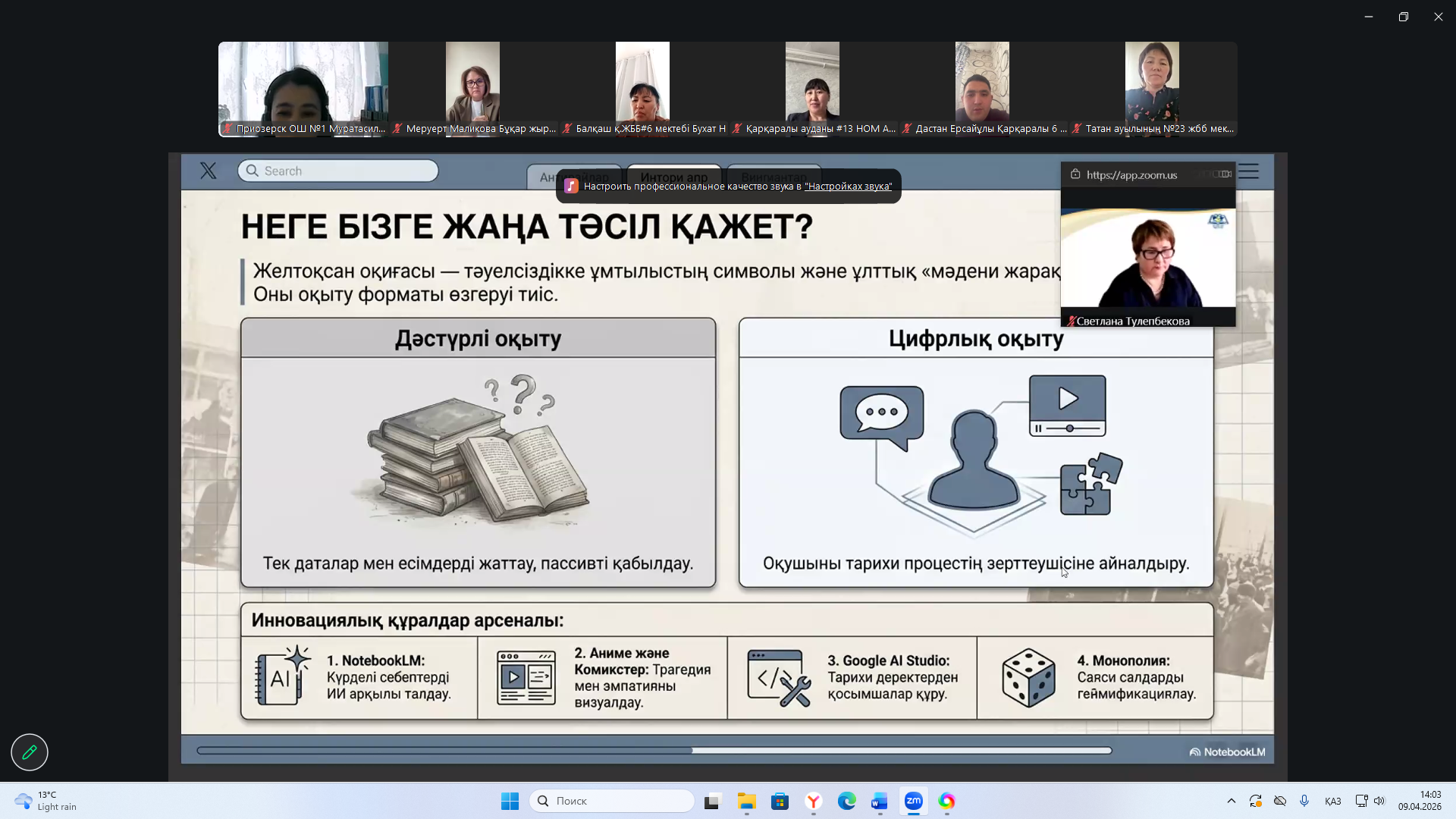Switch to the 'Интори апр' tab
The width and height of the screenshot is (1456, 819).
[673, 177]
